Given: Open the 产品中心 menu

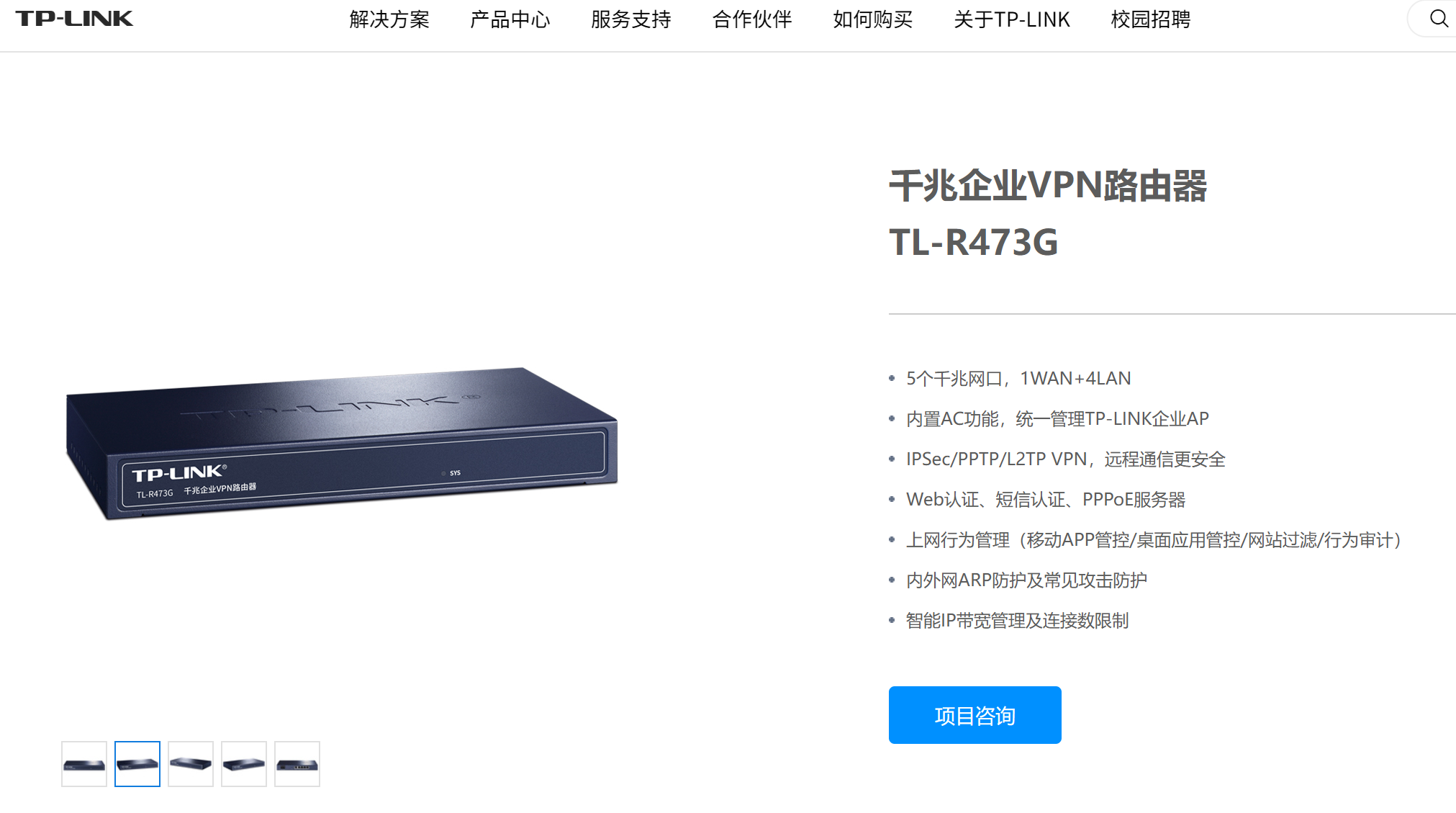Looking at the screenshot, I should 510,19.
